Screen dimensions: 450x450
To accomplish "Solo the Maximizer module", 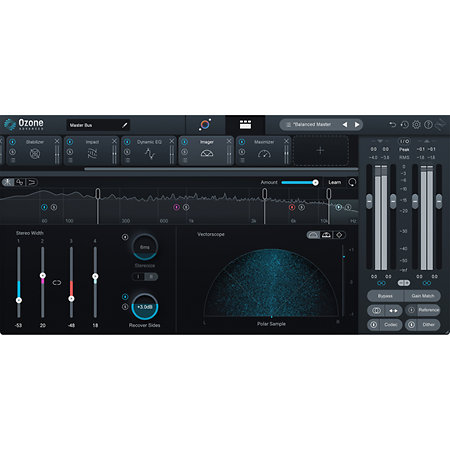I will 242,152.
